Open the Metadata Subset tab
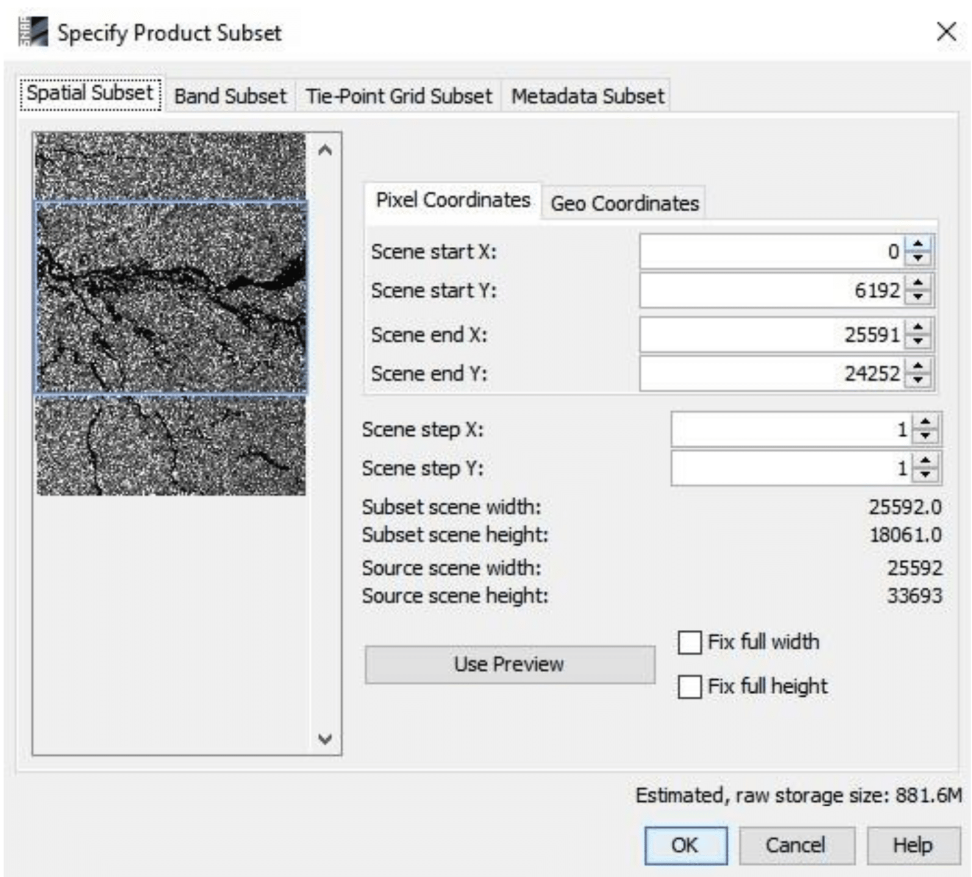972x877 pixels. 587,96
